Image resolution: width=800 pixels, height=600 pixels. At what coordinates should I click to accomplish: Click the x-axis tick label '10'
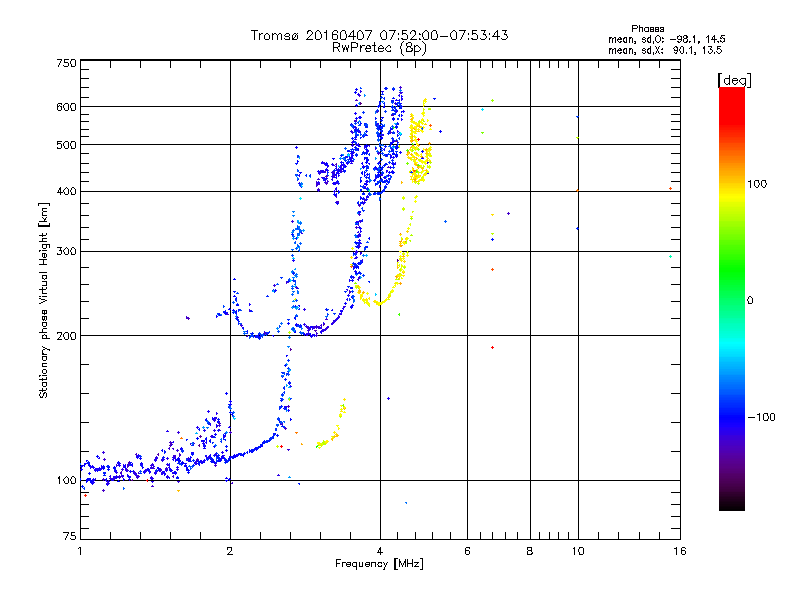(x=578, y=551)
